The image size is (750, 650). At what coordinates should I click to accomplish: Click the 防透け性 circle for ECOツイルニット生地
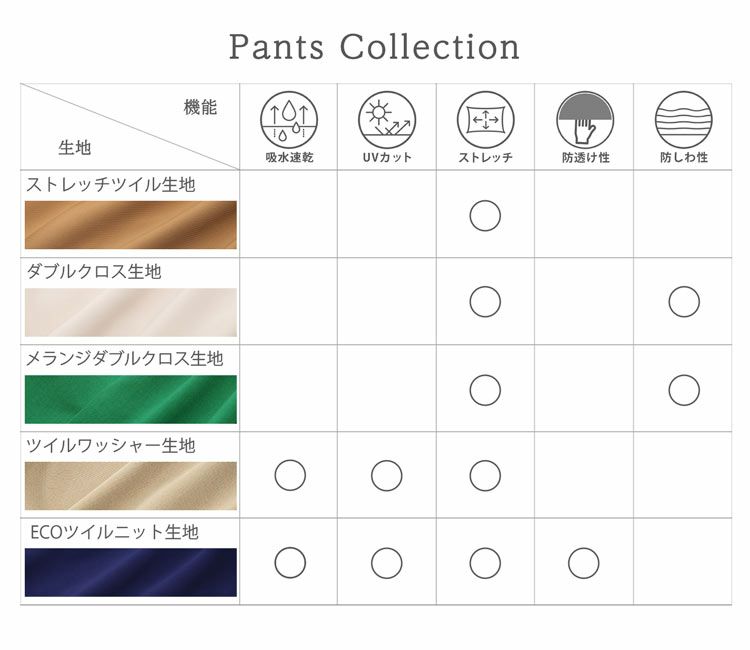click(584, 563)
